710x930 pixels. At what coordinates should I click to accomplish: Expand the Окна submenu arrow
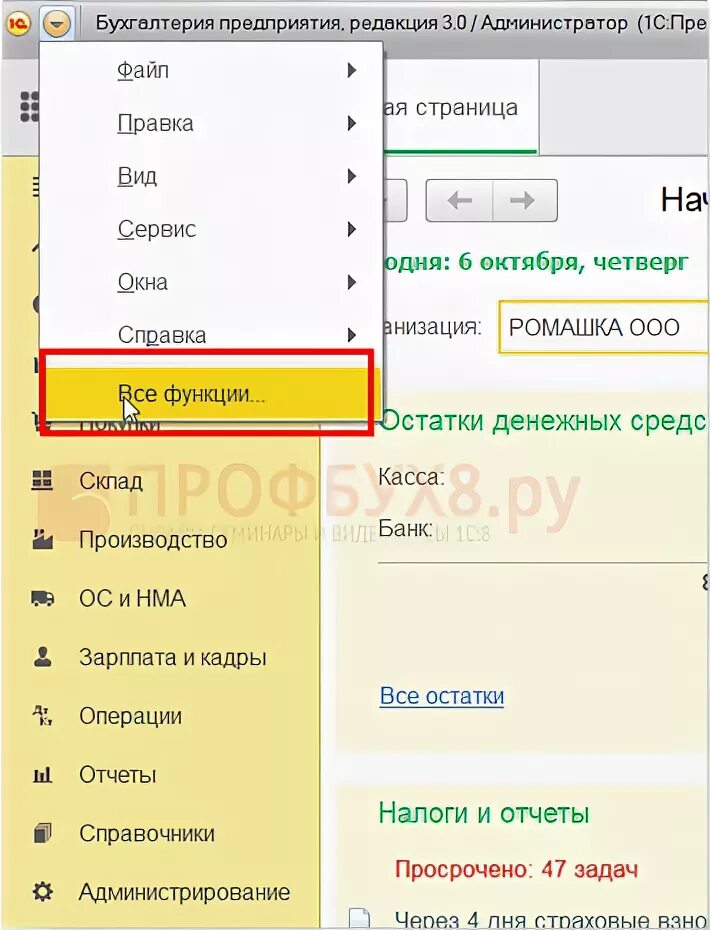tap(352, 282)
